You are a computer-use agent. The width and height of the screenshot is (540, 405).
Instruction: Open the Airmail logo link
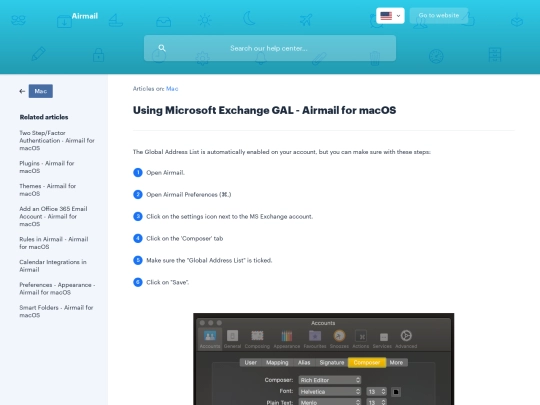tap(85, 16)
